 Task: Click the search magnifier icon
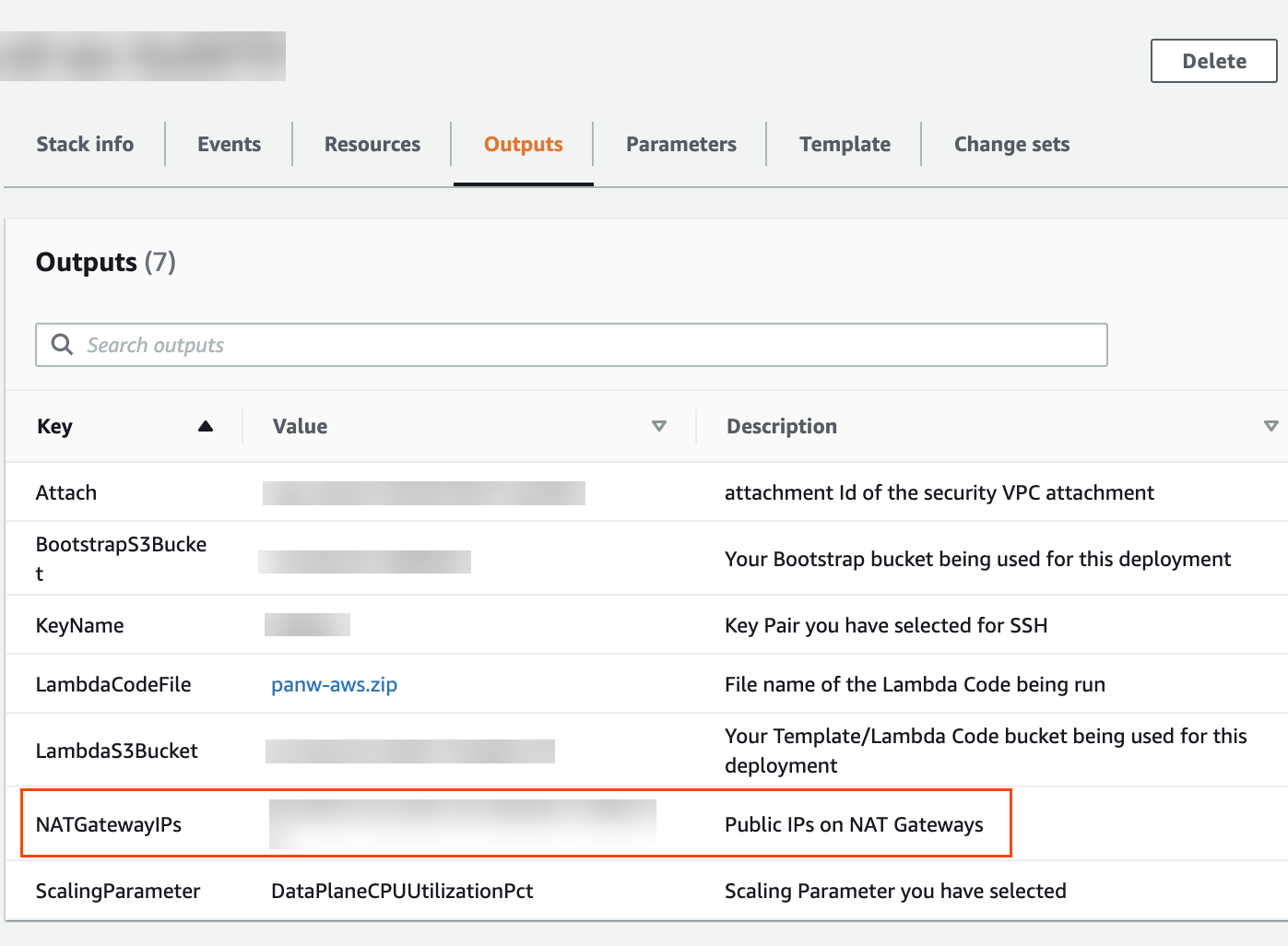pos(62,345)
